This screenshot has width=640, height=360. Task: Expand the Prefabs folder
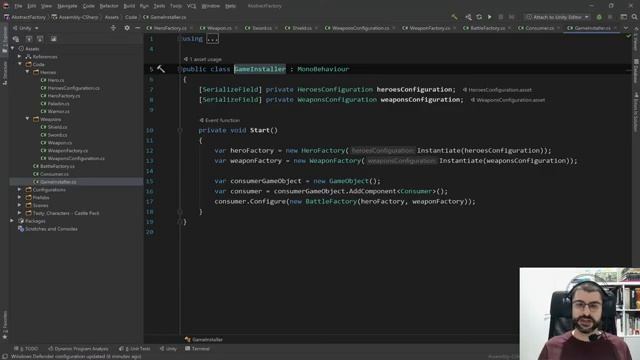click(x=20, y=198)
